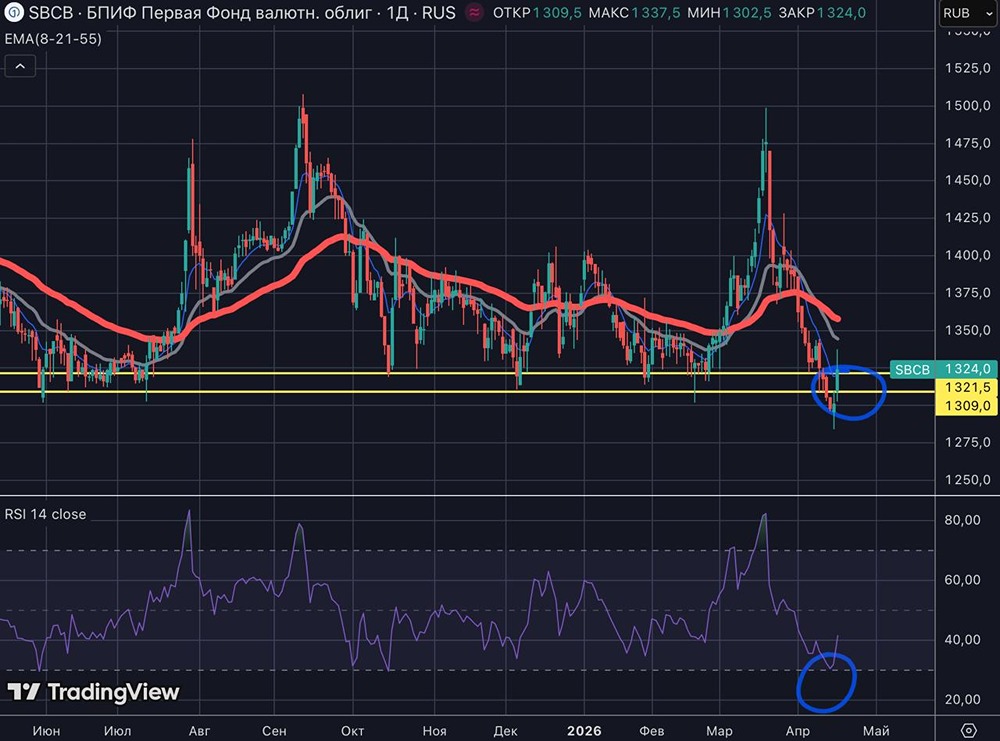The width and height of the screenshot is (1000, 741).
Task: Click the 1400,0 level on the price scale
Action: coord(967,255)
